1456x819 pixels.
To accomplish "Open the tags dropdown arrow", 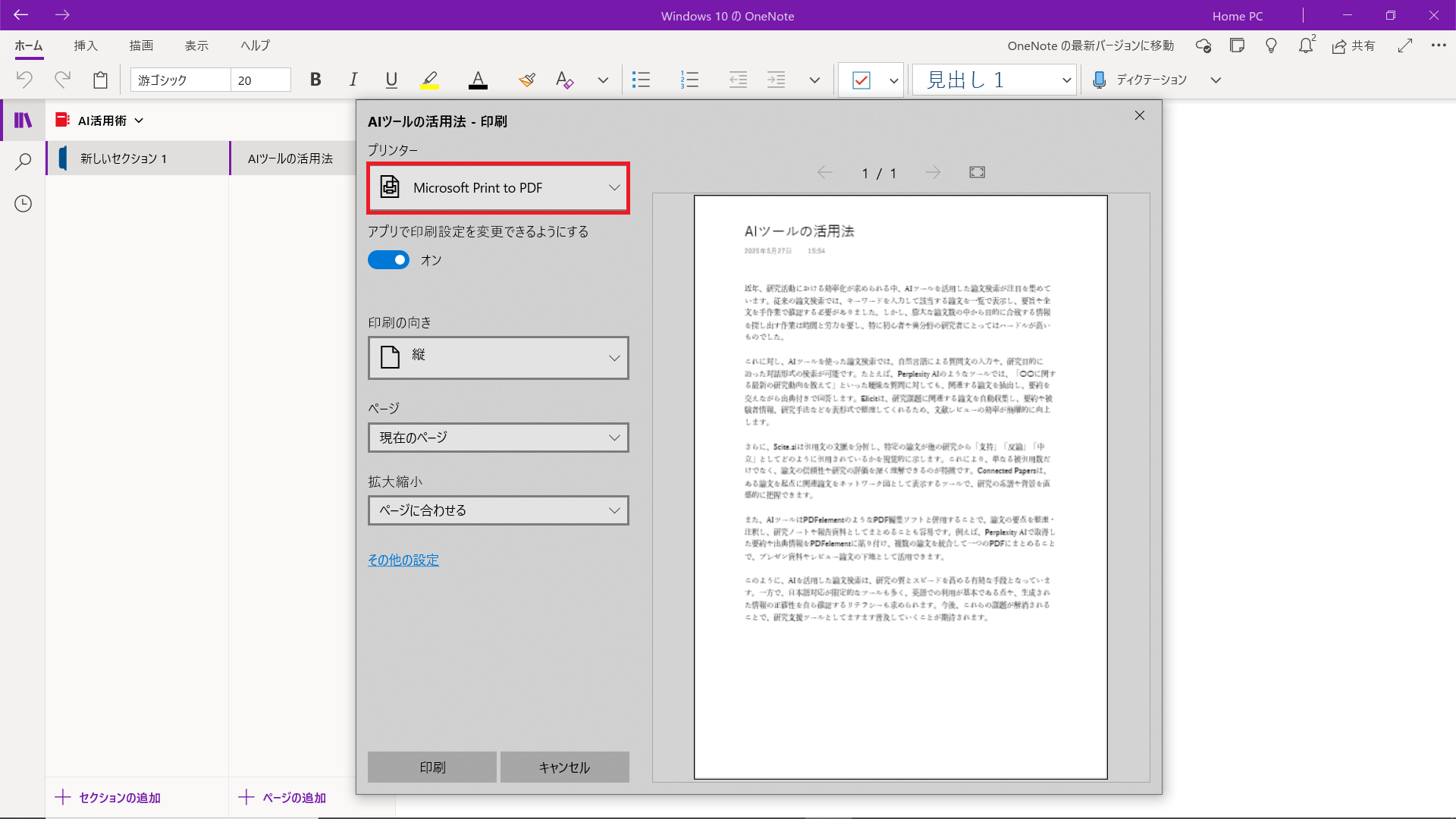I will [893, 80].
